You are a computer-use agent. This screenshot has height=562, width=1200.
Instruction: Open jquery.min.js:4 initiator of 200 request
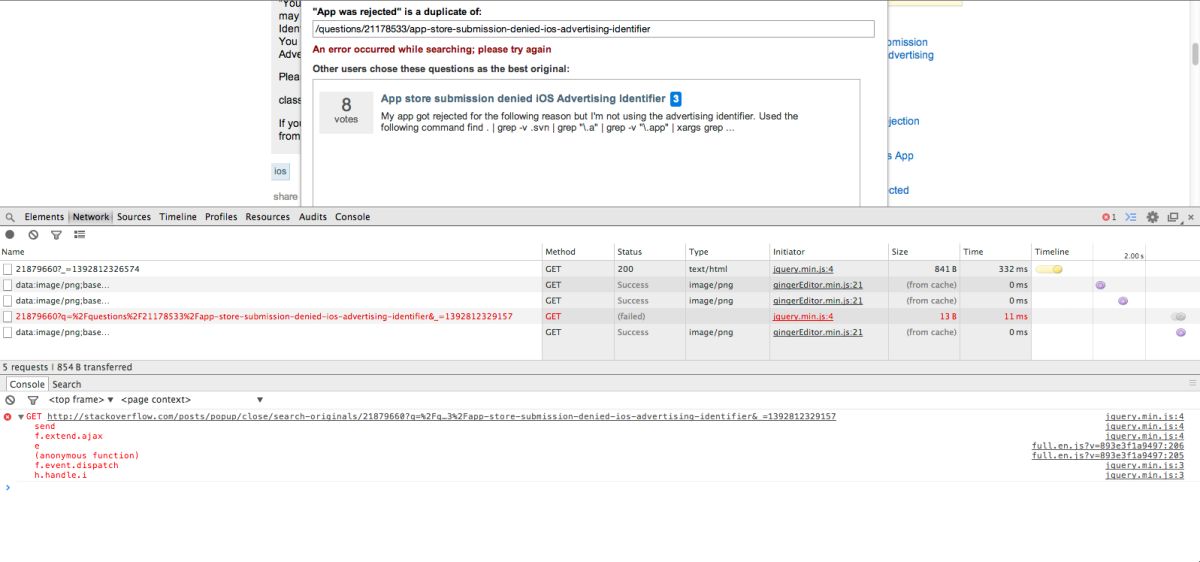803,269
